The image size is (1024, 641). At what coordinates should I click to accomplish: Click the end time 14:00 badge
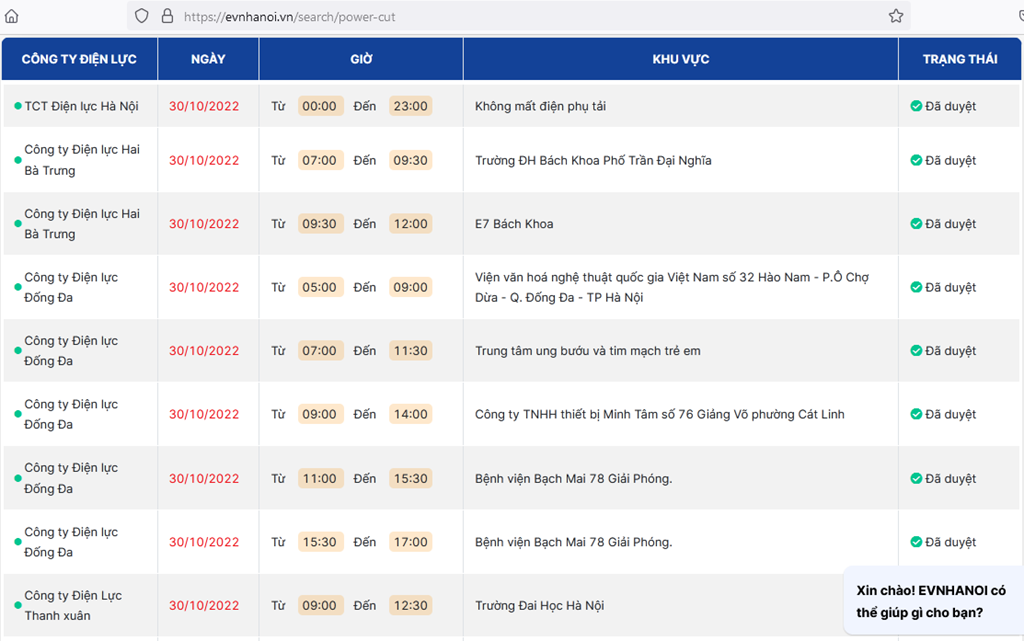[410, 414]
